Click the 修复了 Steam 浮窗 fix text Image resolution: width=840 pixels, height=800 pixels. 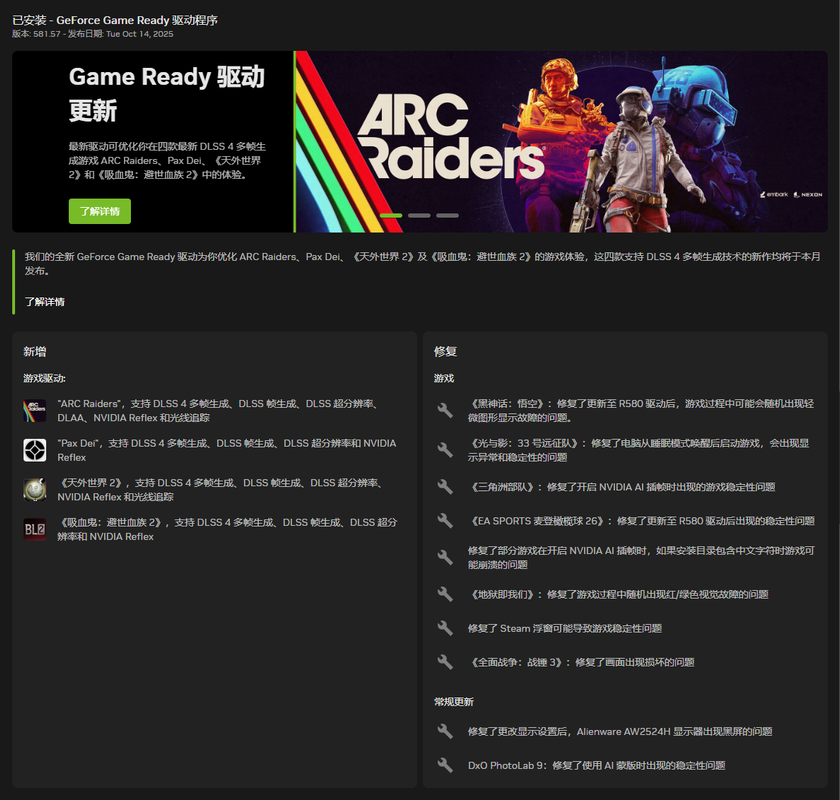click(x=565, y=628)
